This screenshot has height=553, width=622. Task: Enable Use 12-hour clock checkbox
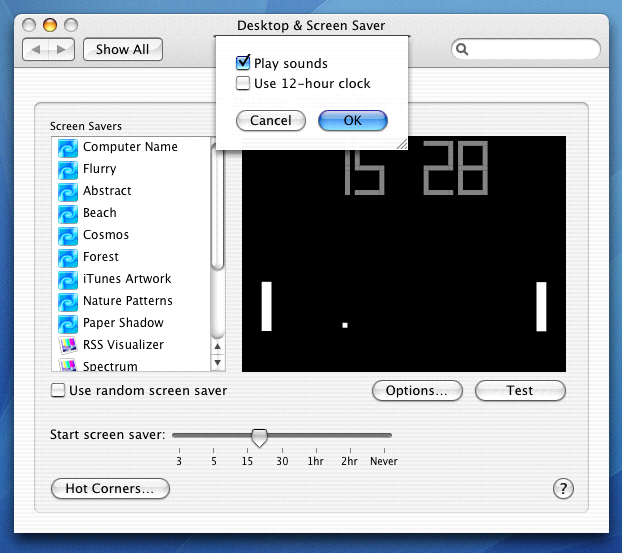[243, 83]
